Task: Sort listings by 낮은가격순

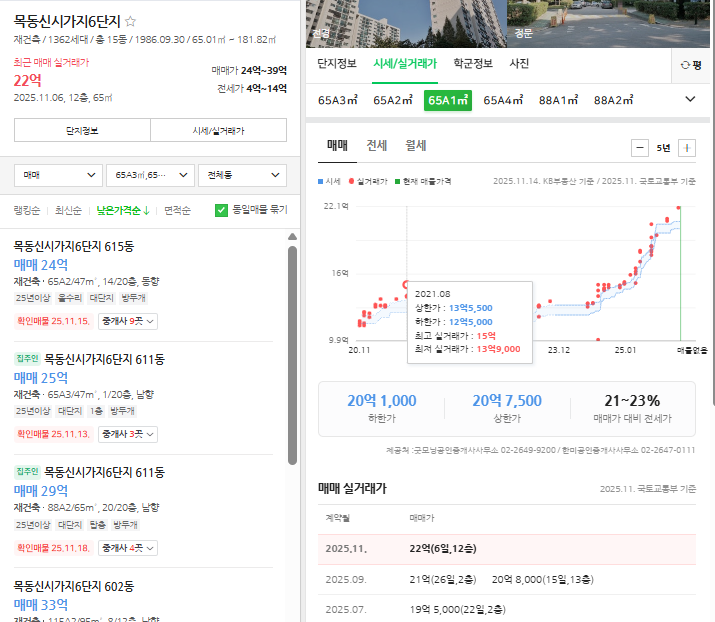Action: 123,210
